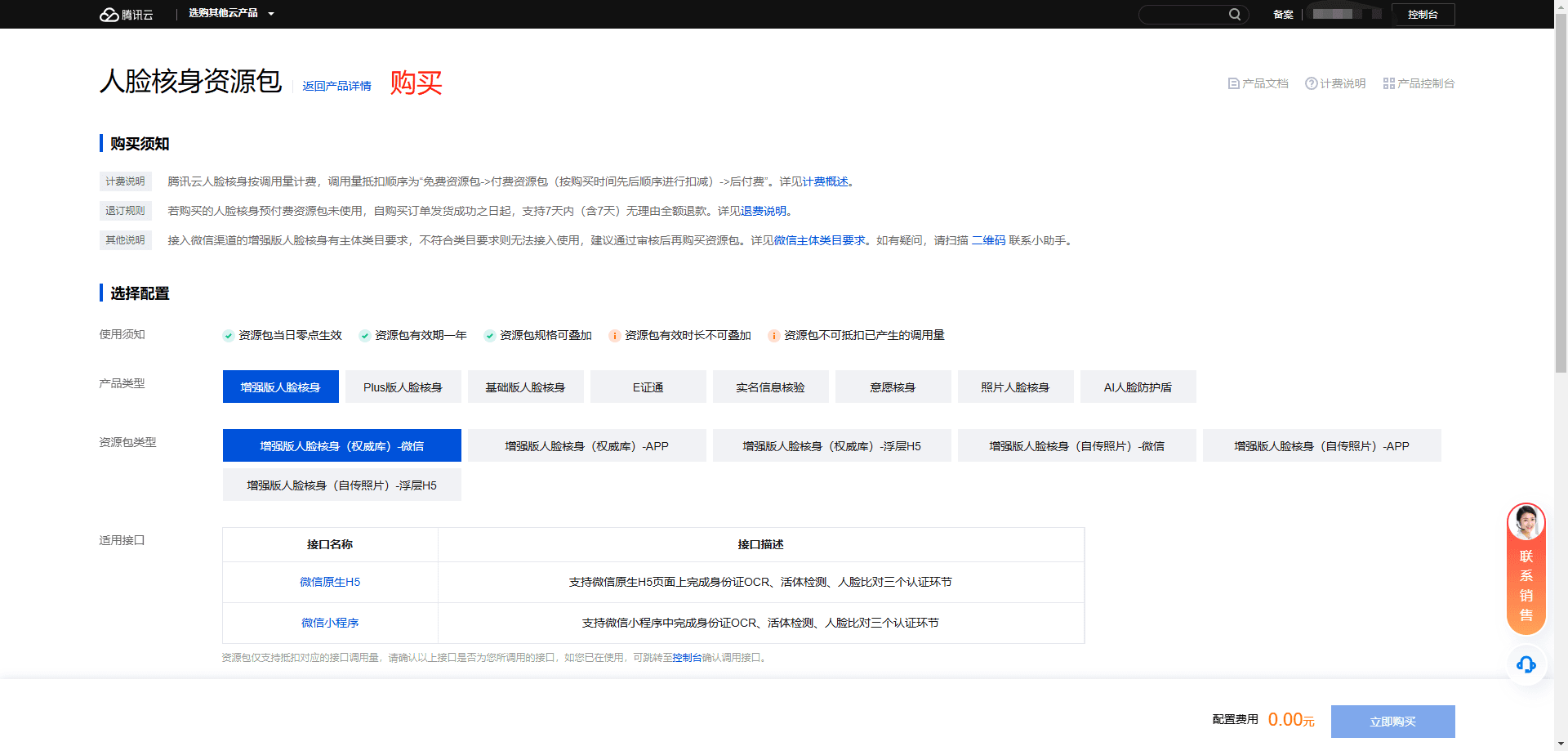Select 意愿核身 product type
Viewport: 1568px width, 751px height.
pos(893,387)
